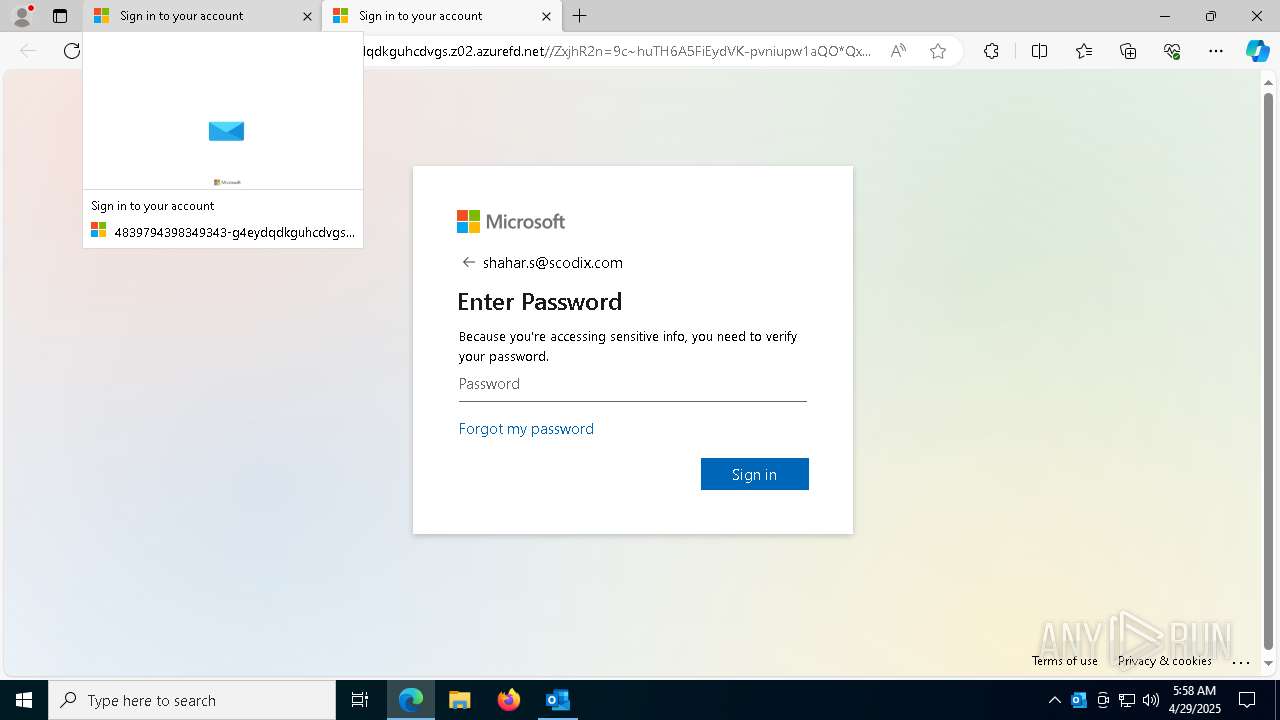Click scrollbar down arrow

(x=1269, y=664)
